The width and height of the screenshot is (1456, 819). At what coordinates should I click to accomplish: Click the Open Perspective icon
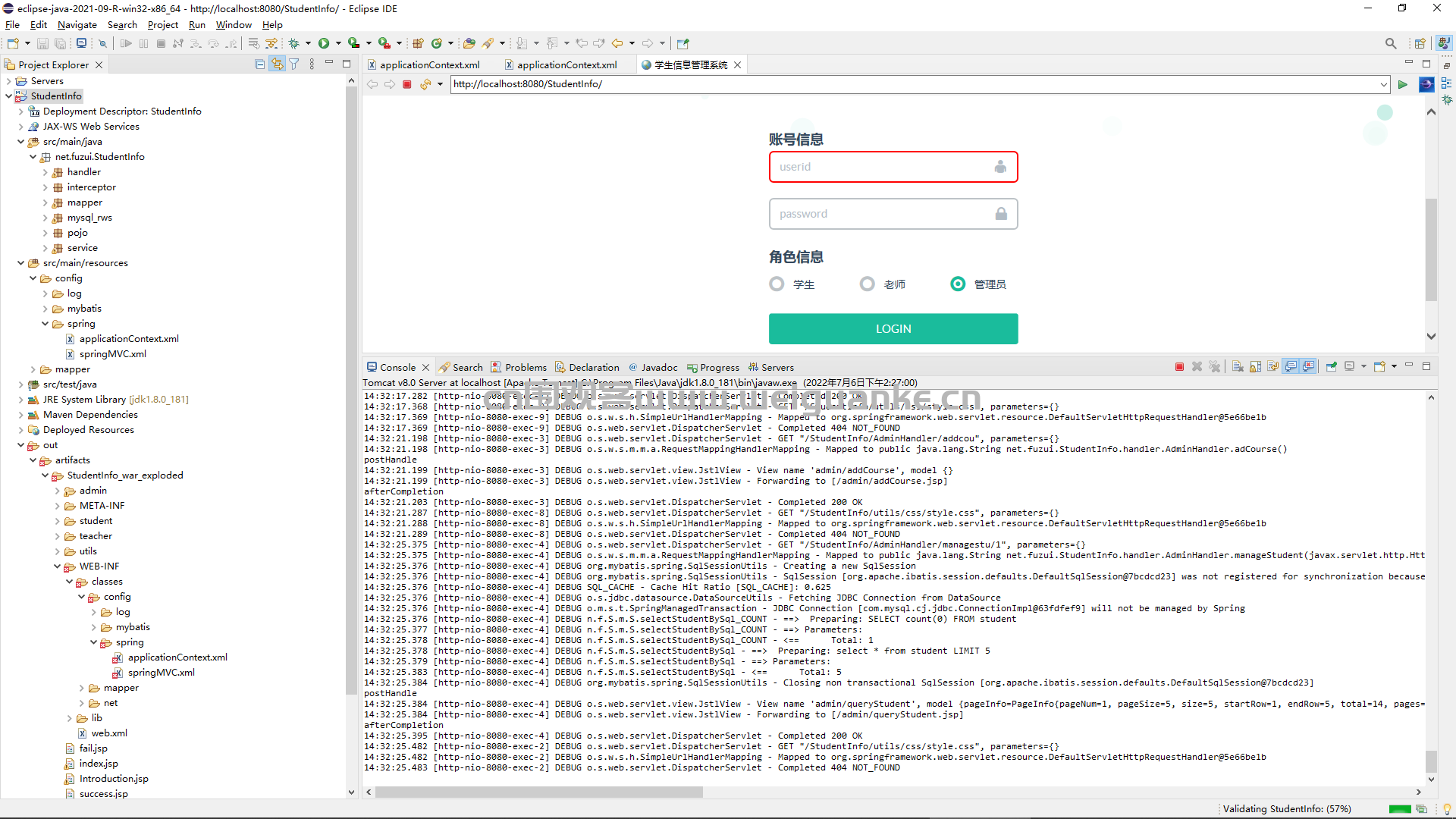tap(1420, 43)
